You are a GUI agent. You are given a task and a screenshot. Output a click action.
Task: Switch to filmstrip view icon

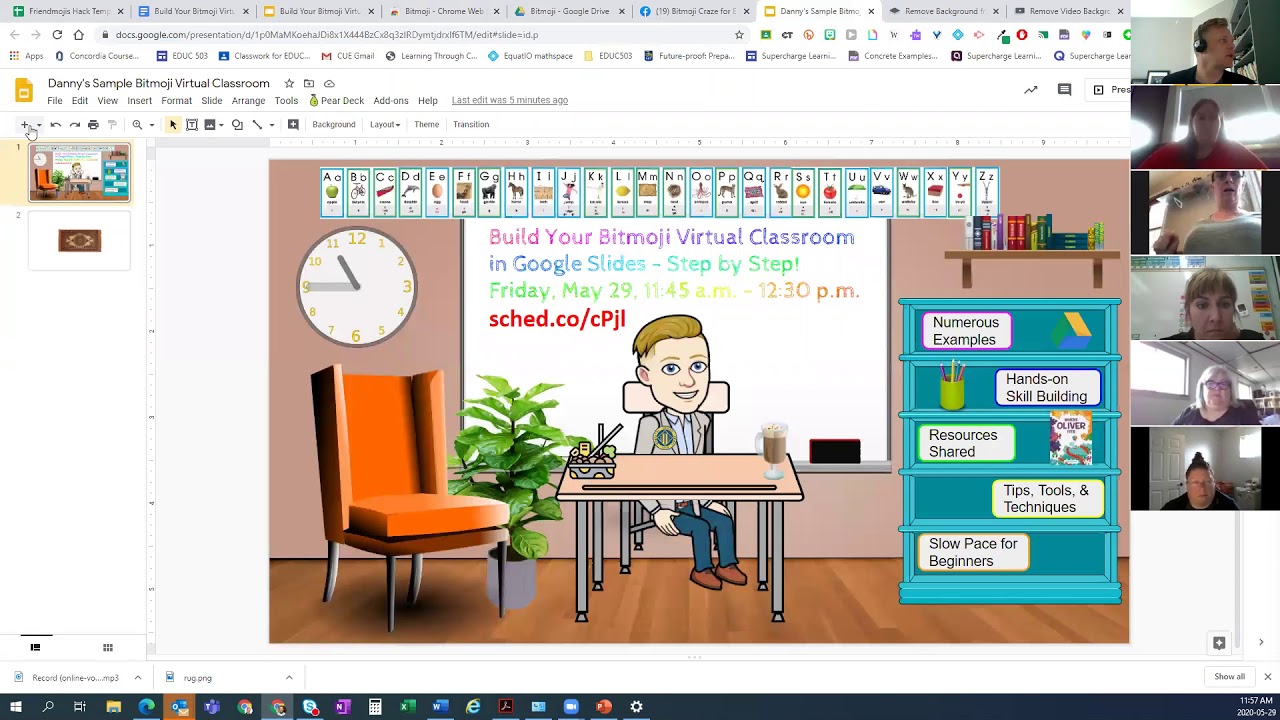pos(35,647)
